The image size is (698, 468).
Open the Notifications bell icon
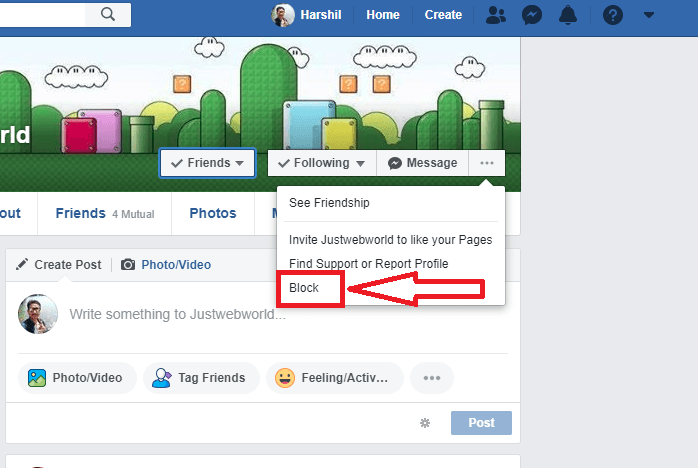pos(568,15)
